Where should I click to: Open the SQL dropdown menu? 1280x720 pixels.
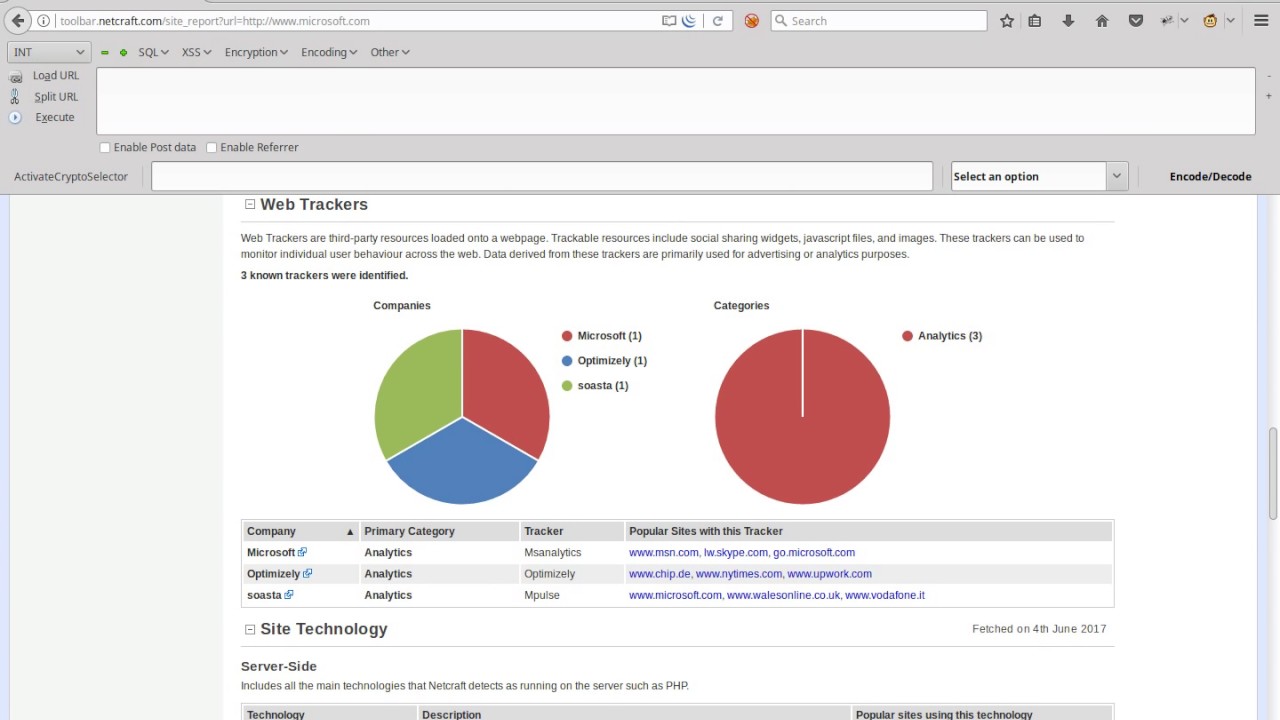click(x=153, y=52)
